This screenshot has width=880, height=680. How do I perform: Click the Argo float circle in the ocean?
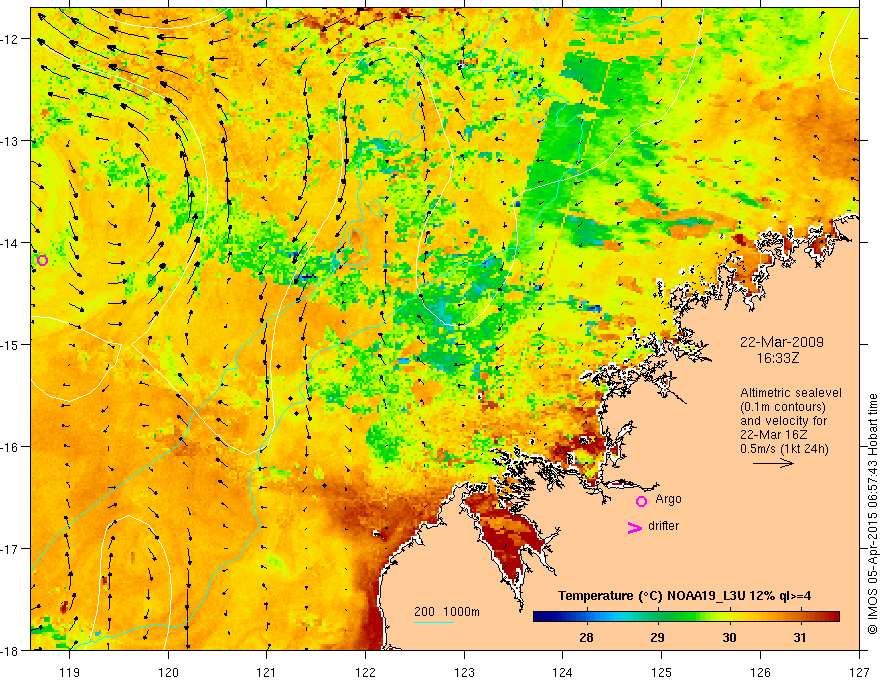42,260
